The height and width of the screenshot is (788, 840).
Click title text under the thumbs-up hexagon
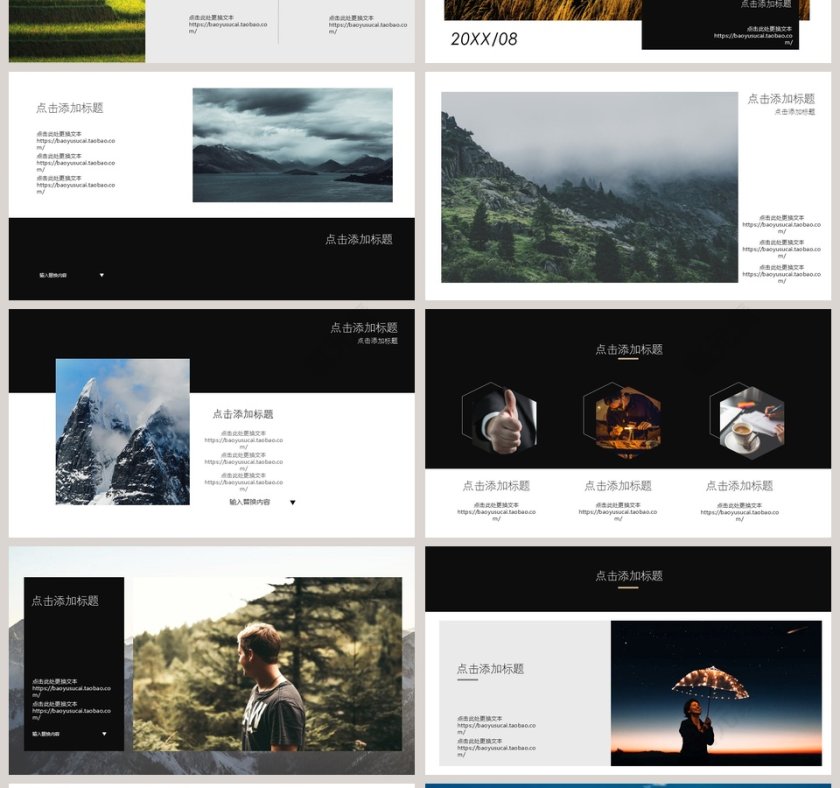pos(496,486)
